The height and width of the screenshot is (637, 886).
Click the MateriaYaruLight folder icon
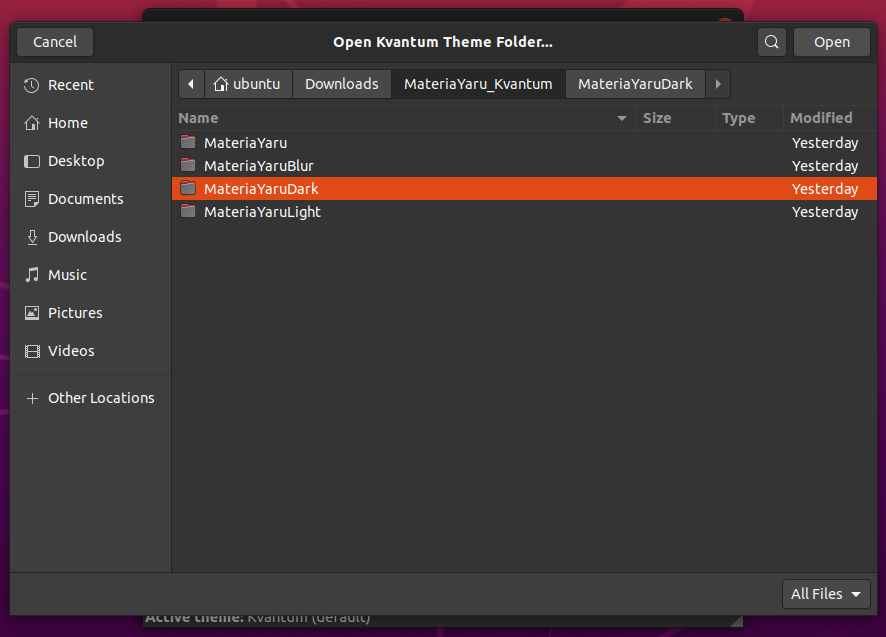click(188, 211)
